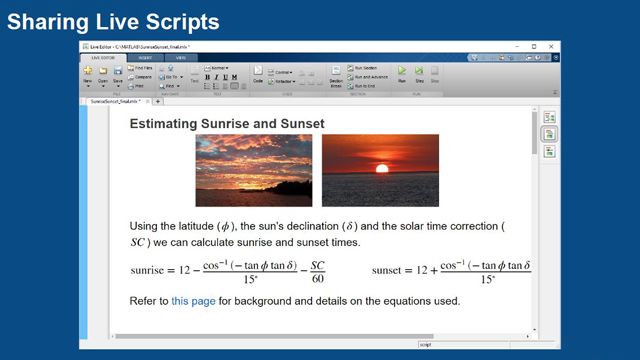Click Run to End

(361, 86)
